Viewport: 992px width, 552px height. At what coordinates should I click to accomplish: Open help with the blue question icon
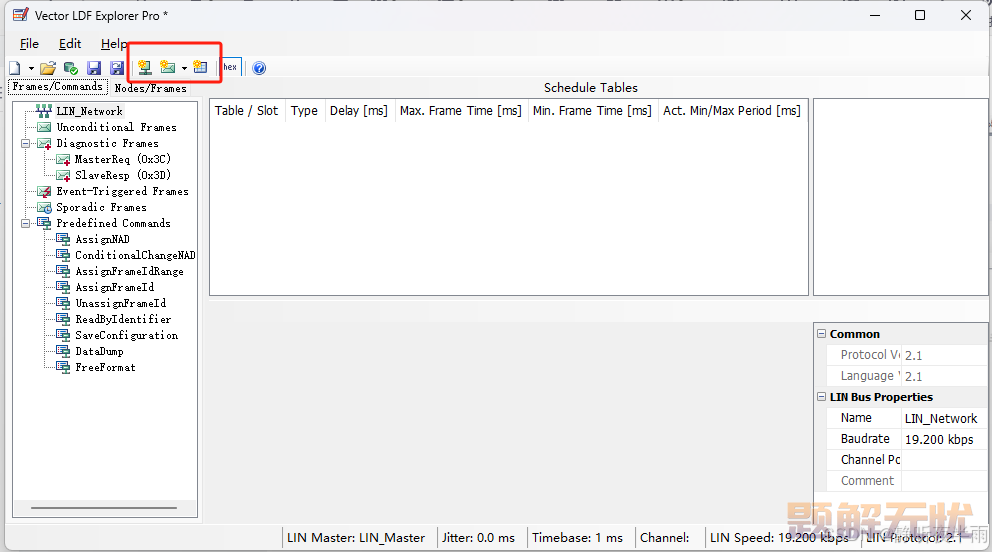[x=259, y=68]
